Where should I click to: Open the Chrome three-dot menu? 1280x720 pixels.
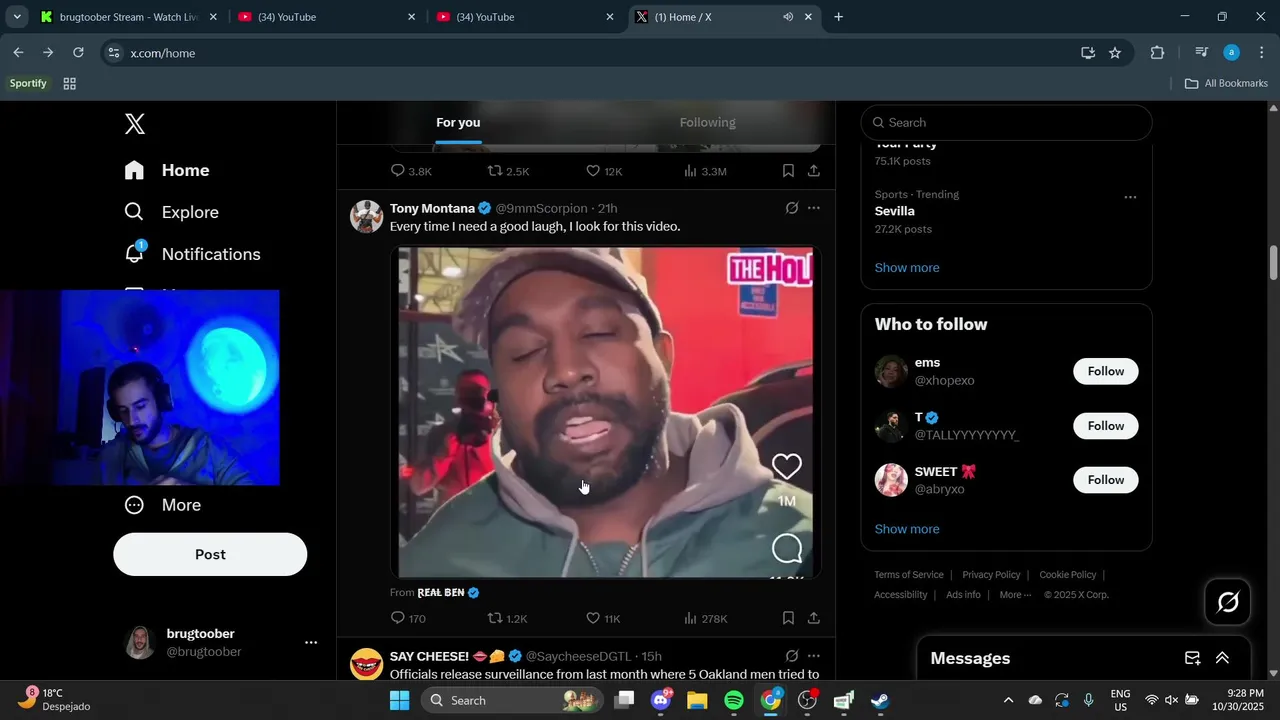[x=1261, y=53]
